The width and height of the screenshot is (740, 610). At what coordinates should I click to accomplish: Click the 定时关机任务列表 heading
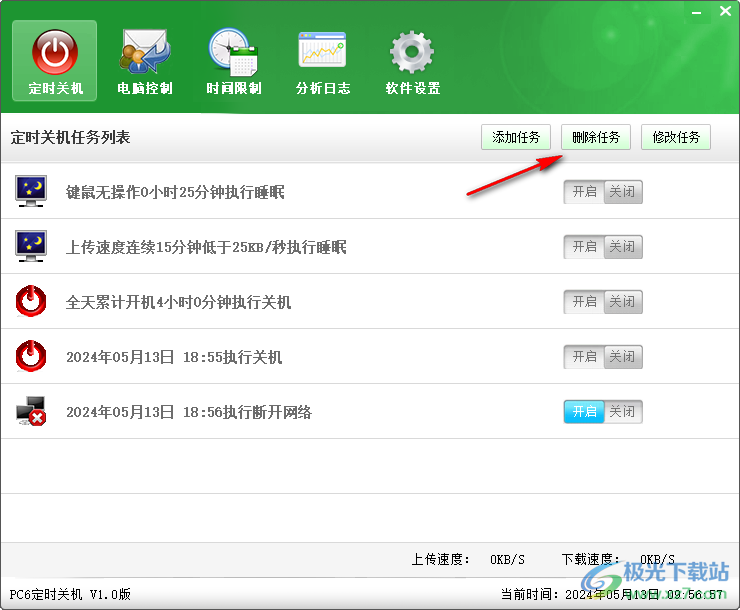pos(70,138)
